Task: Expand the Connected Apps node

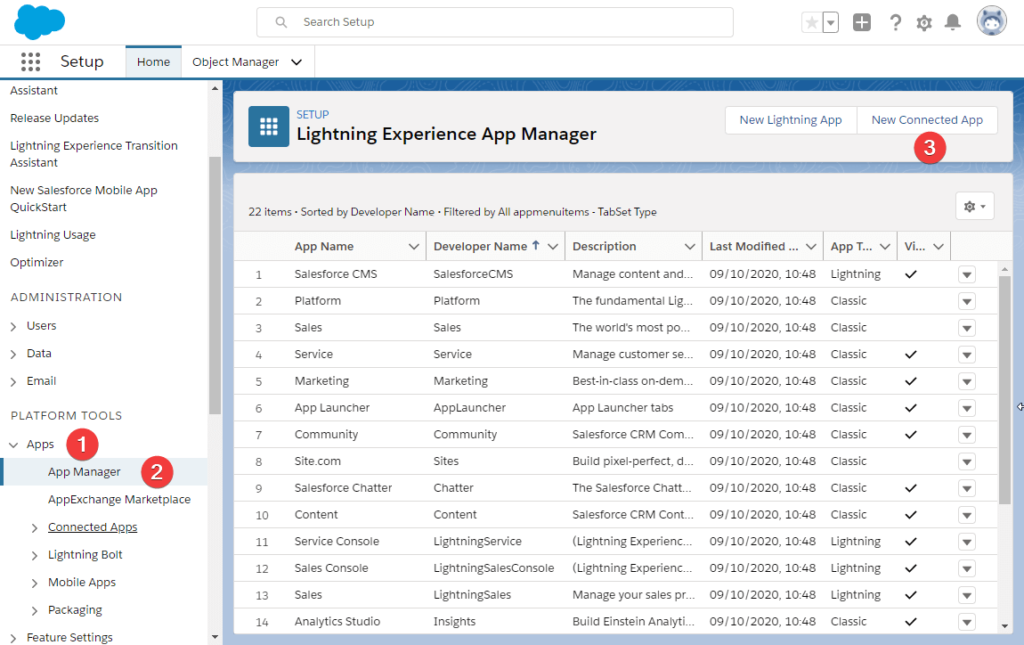Action: [x=35, y=527]
